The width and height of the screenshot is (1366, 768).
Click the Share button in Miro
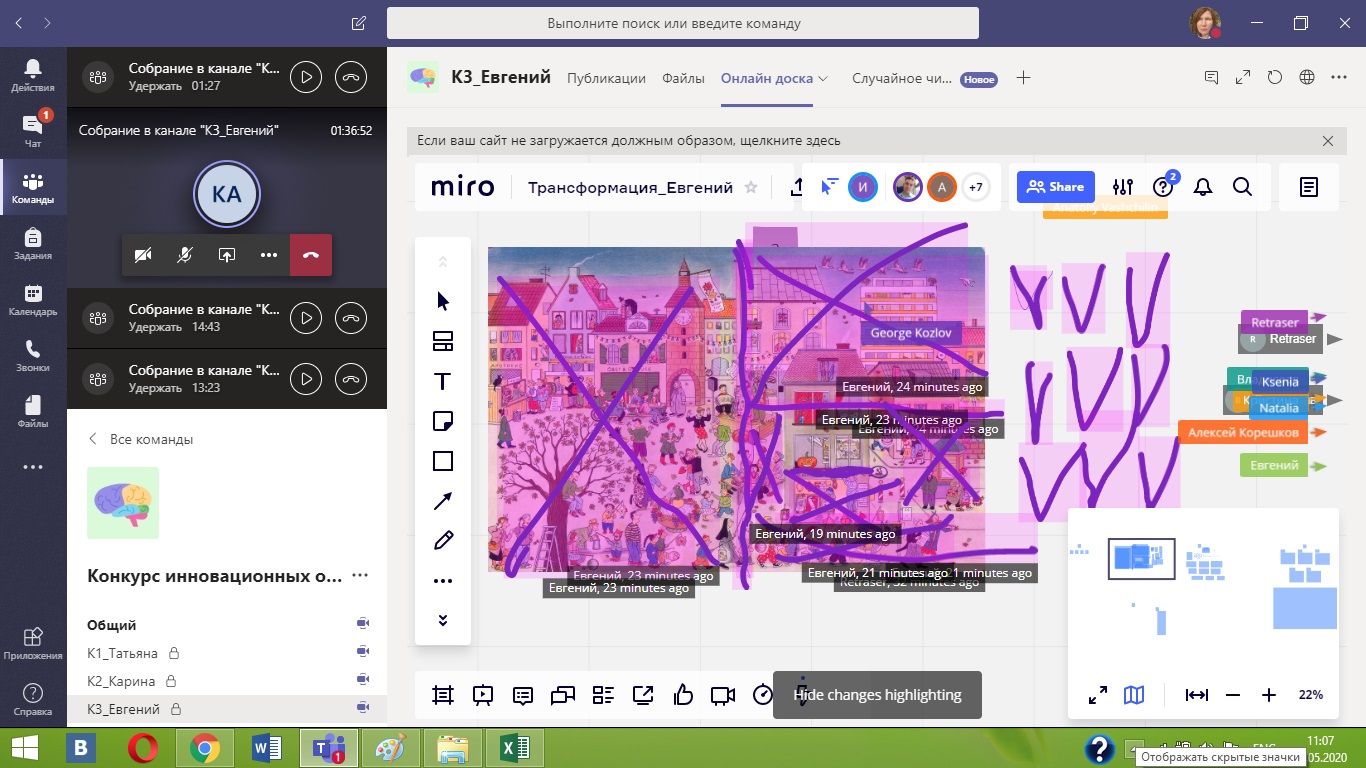click(1056, 187)
